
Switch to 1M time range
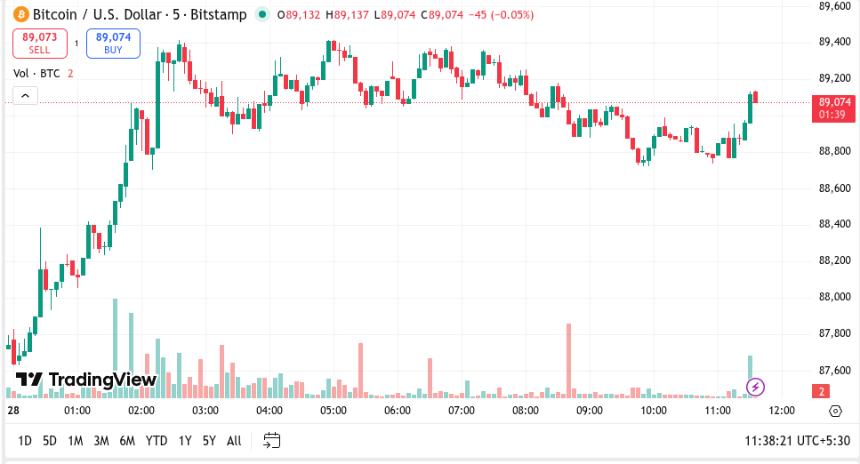pos(75,440)
